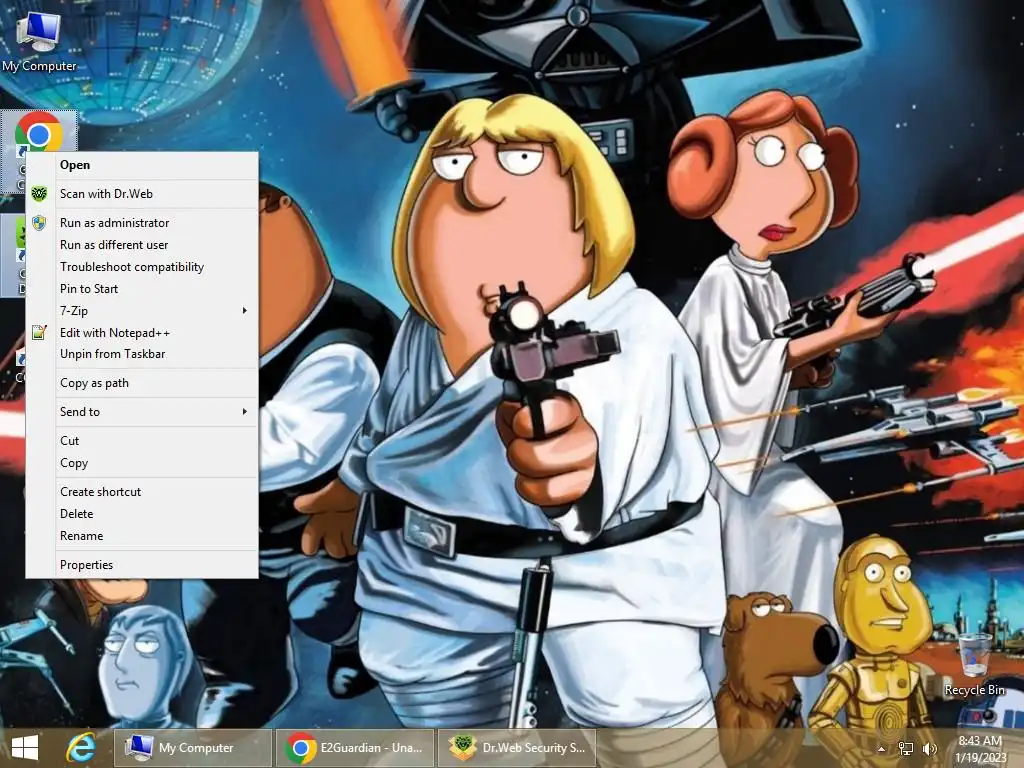Click the Notepad++ icon in menu
Screen dimensions: 1024x768
tap(39, 332)
